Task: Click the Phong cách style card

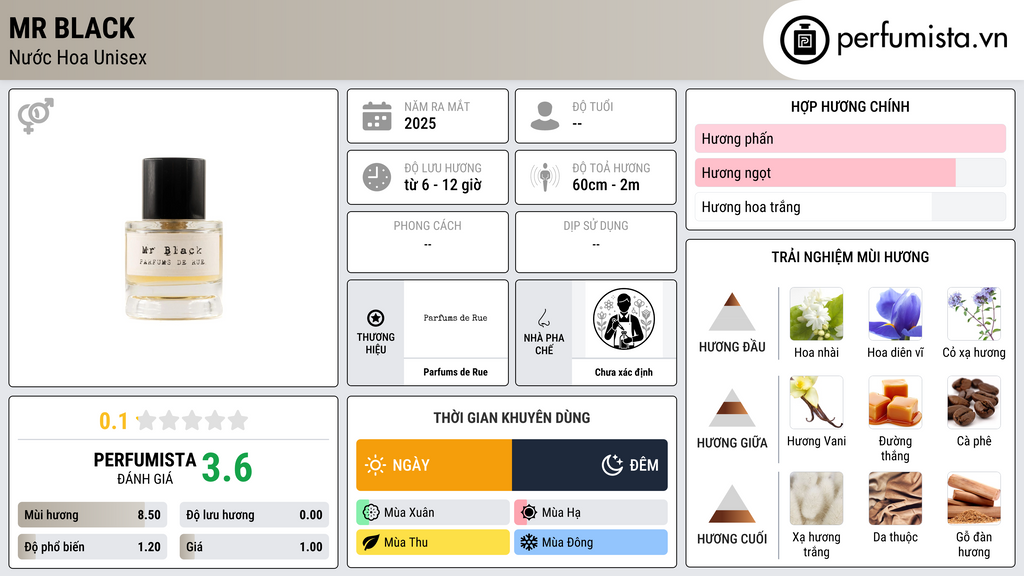Action: [428, 242]
